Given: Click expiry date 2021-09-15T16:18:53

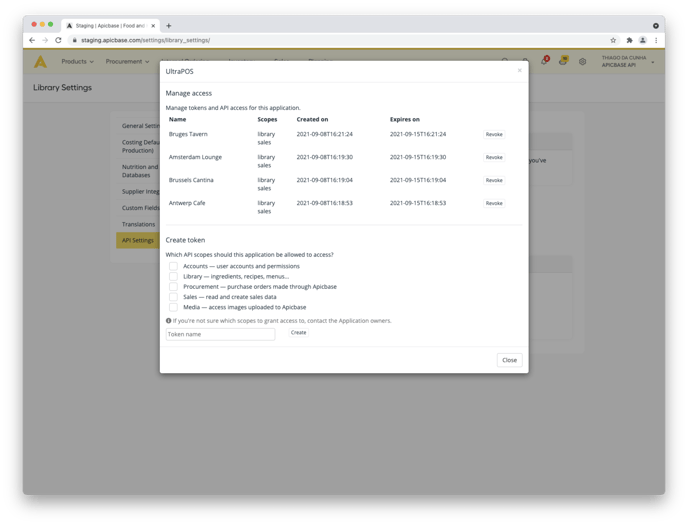Looking at the screenshot, I should click(x=418, y=203).
